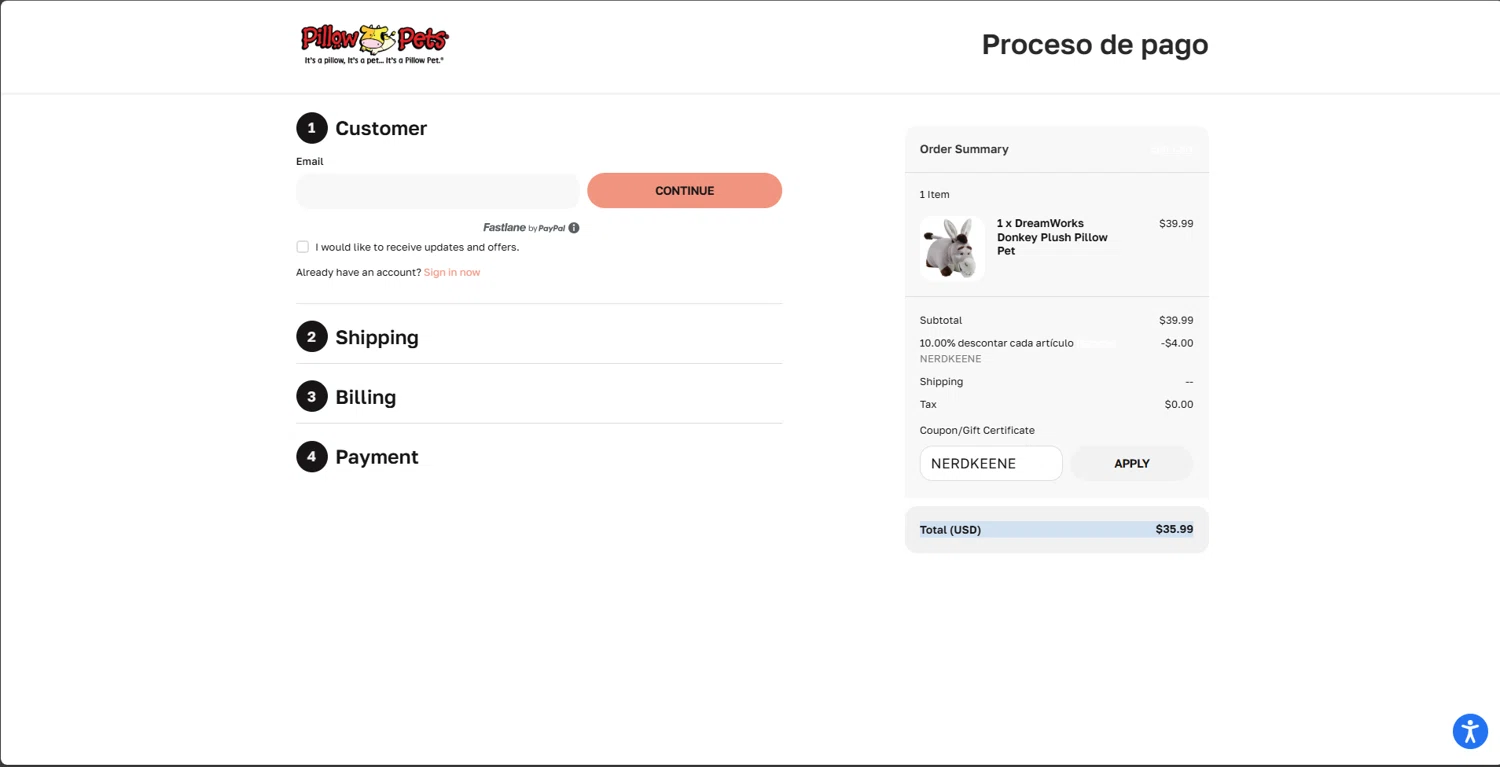Click the Fastlane by PayPal text
This screenshot has height=767, width=1500.
point(524,228)
